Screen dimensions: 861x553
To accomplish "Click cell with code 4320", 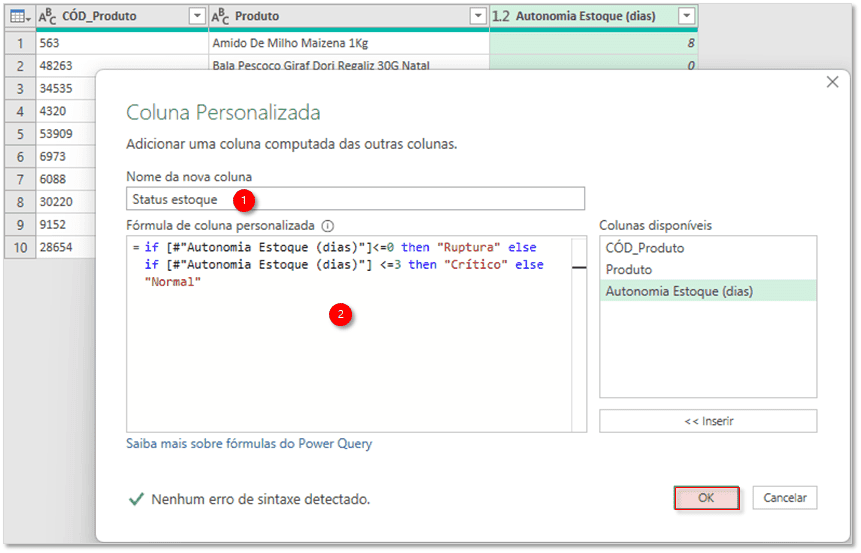I will [x=66, y=111].
